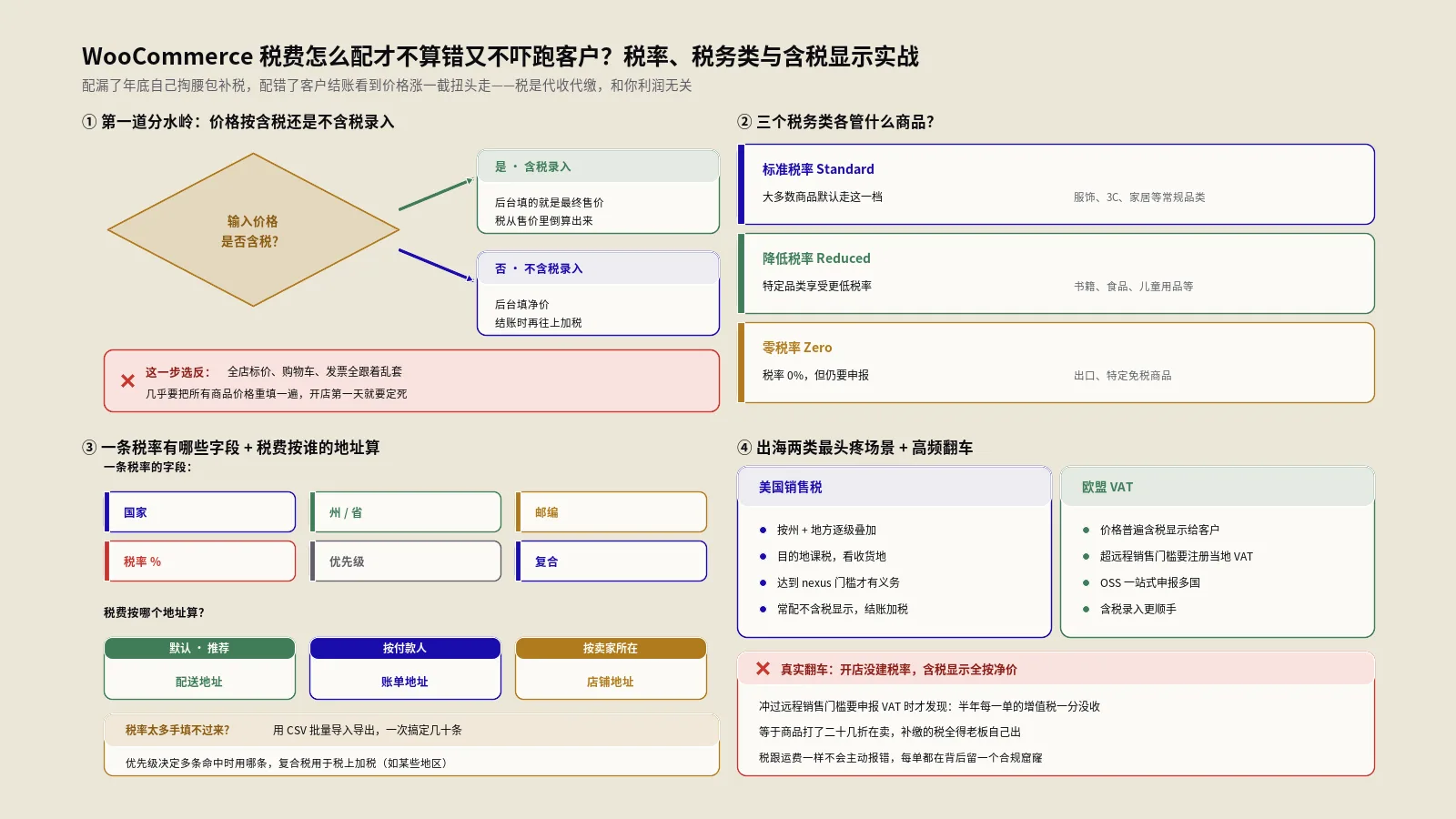Click the 降低税率 Reduced heading
The image size is (1456, 819).
[x=816, y=258]
